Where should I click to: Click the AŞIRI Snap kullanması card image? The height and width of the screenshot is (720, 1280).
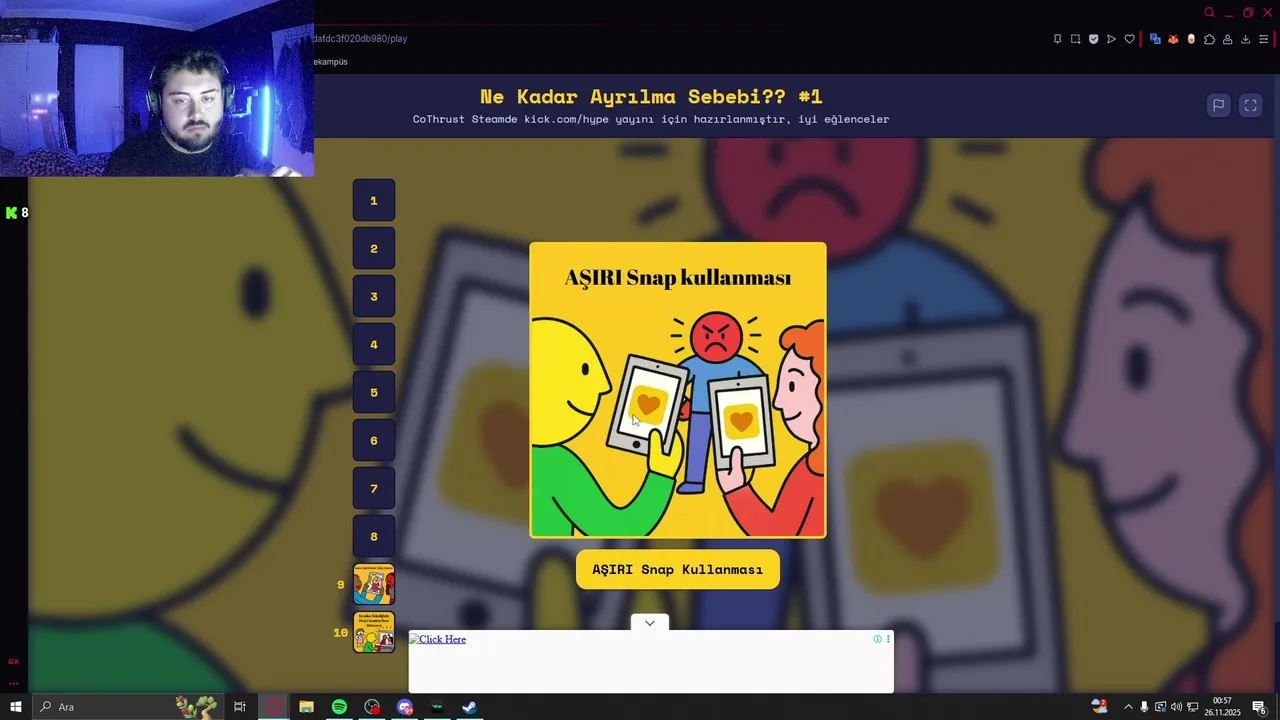click(x=678, y=390)
